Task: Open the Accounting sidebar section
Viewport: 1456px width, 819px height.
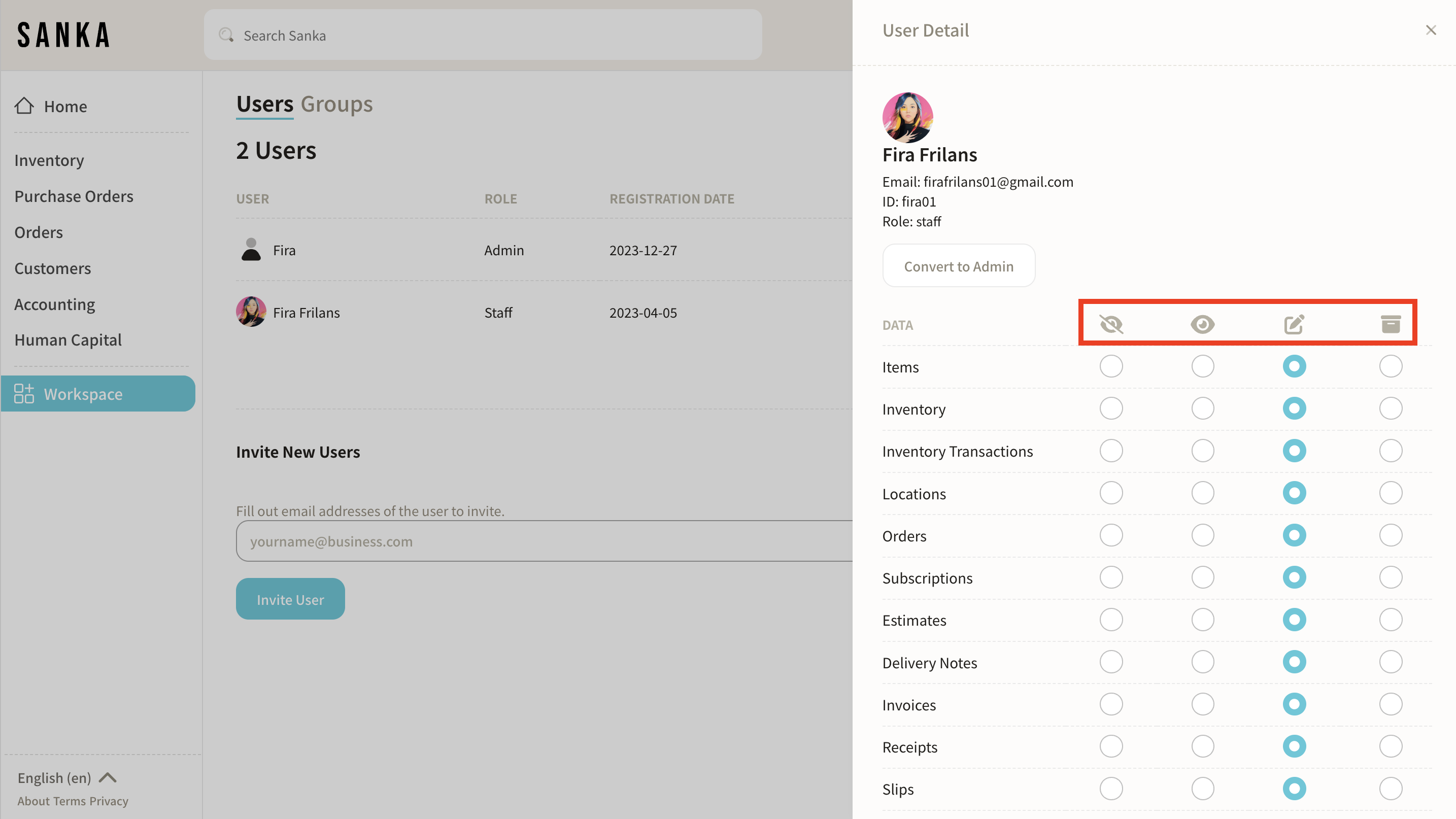Action: [x=54, y=304]
